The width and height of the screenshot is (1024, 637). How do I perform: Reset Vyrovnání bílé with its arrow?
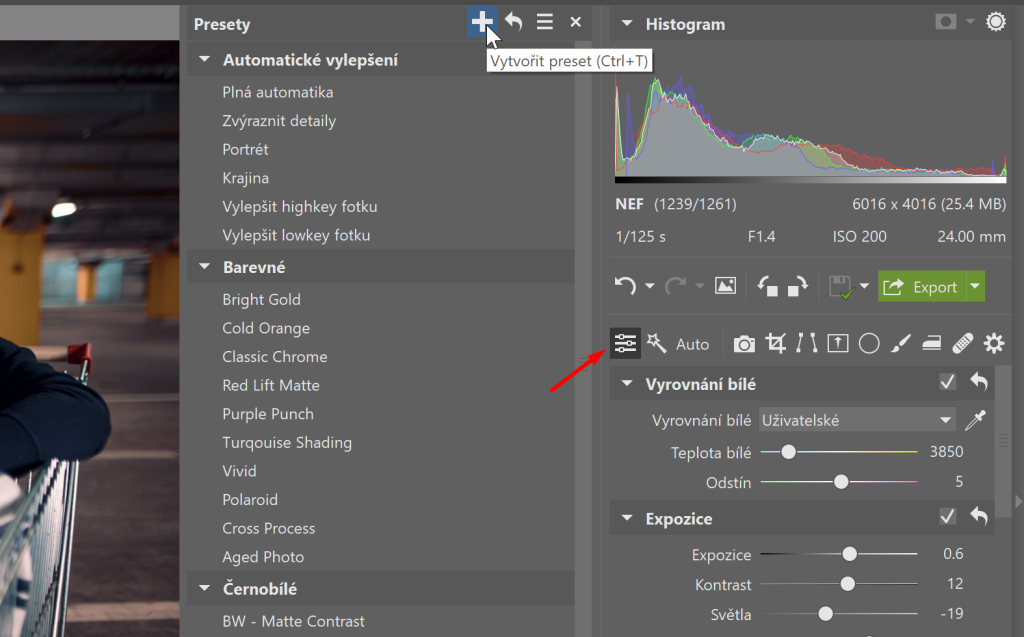979,382
